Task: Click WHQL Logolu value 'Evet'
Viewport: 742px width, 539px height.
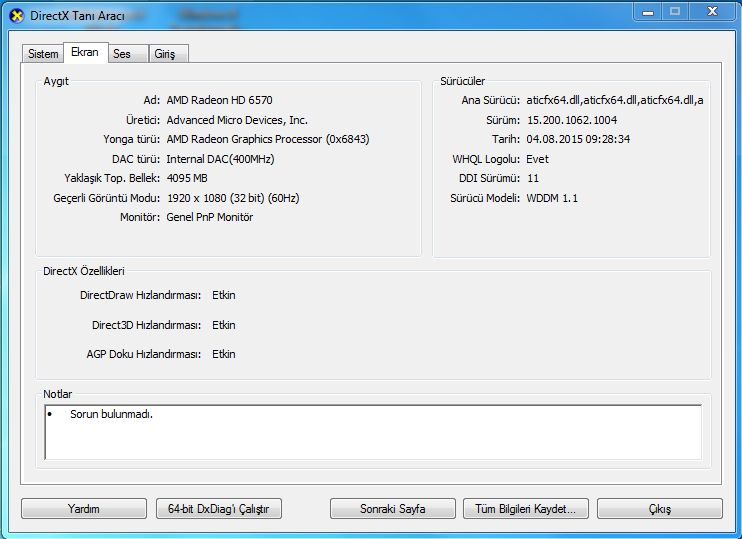Action: pos(538,159)
